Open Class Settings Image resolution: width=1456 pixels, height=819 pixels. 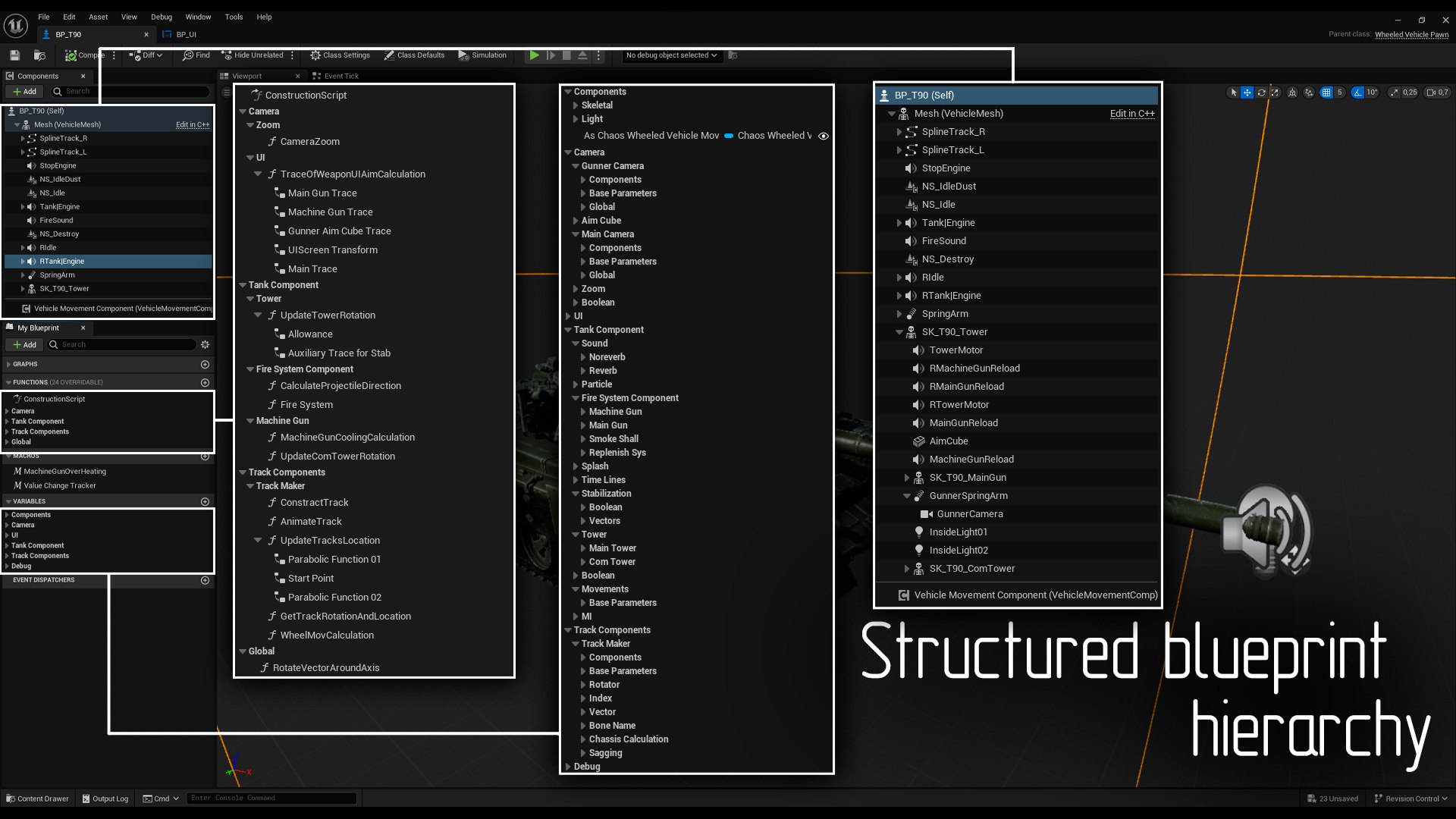[340, 55]
